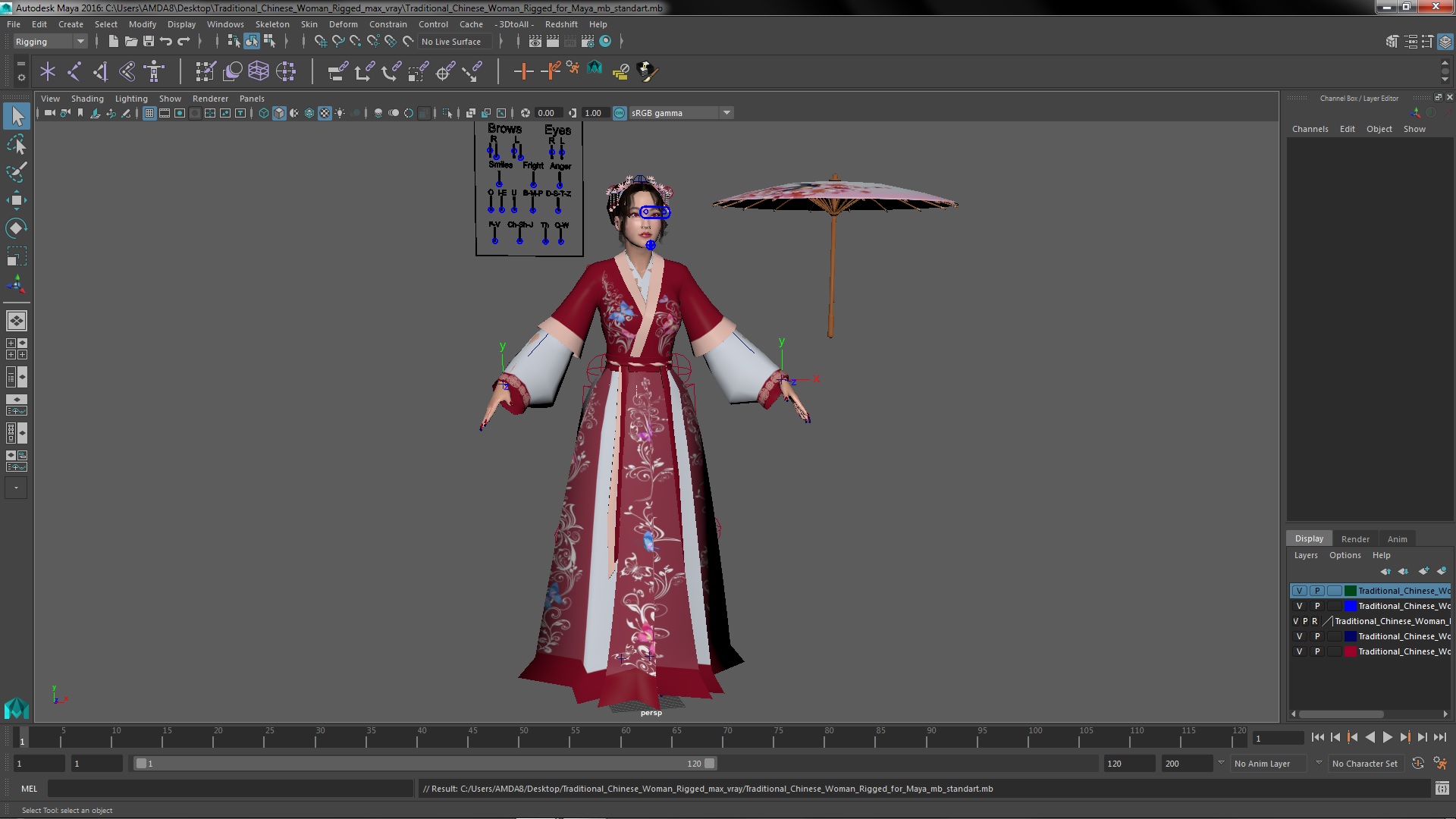Click the Undo icon in status line
This screenshot has width=1456, height=819.
pos(166,42)
